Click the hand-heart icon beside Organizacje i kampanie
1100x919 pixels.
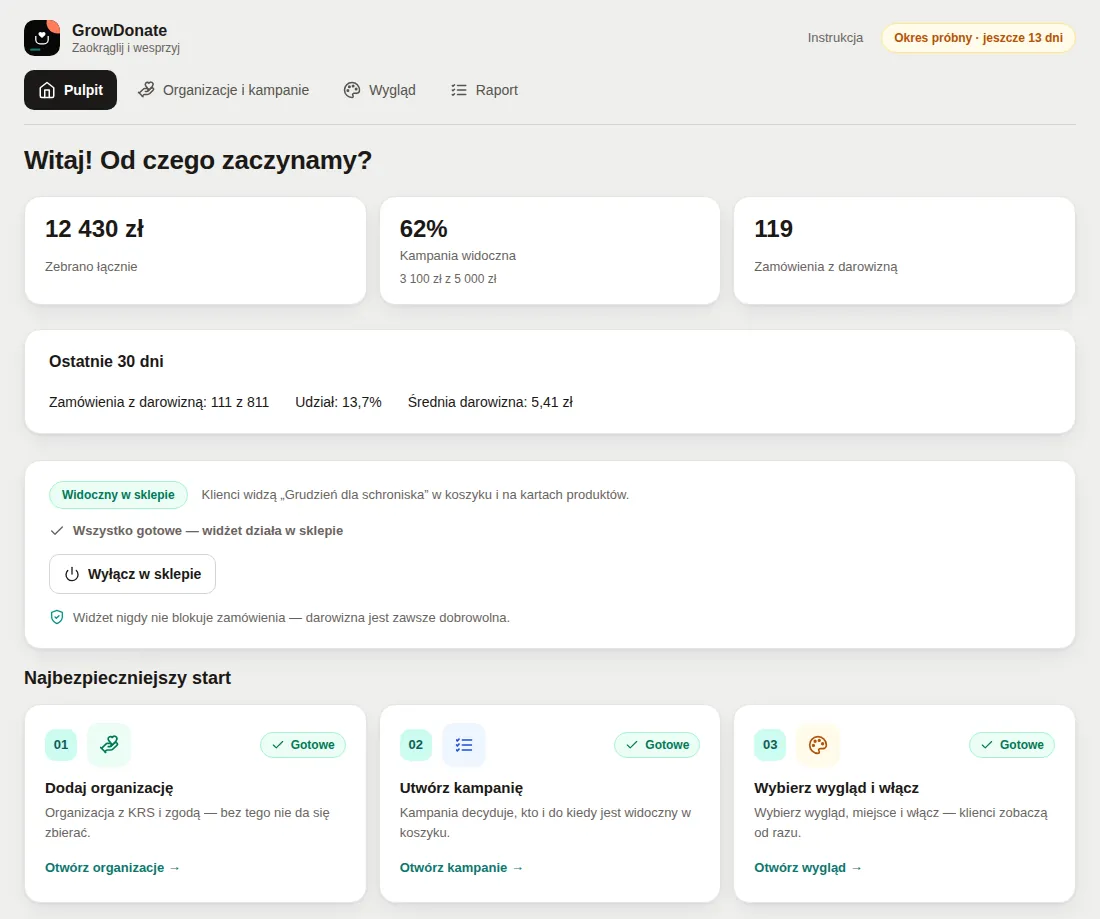pos(146,90)
